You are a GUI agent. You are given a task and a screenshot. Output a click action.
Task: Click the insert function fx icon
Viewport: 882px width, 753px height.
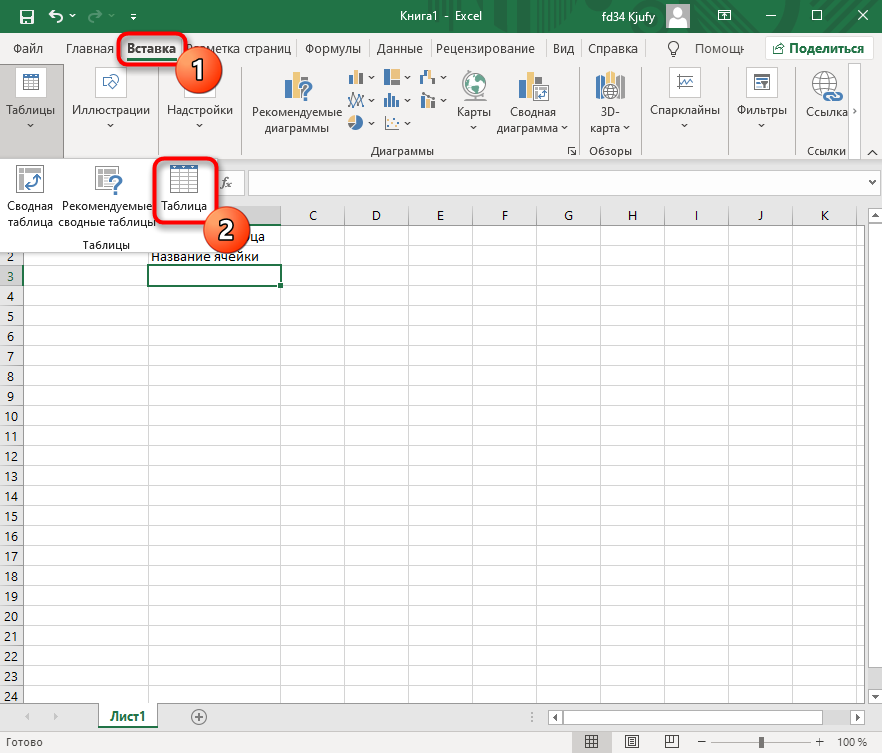(x=227, y=183)
